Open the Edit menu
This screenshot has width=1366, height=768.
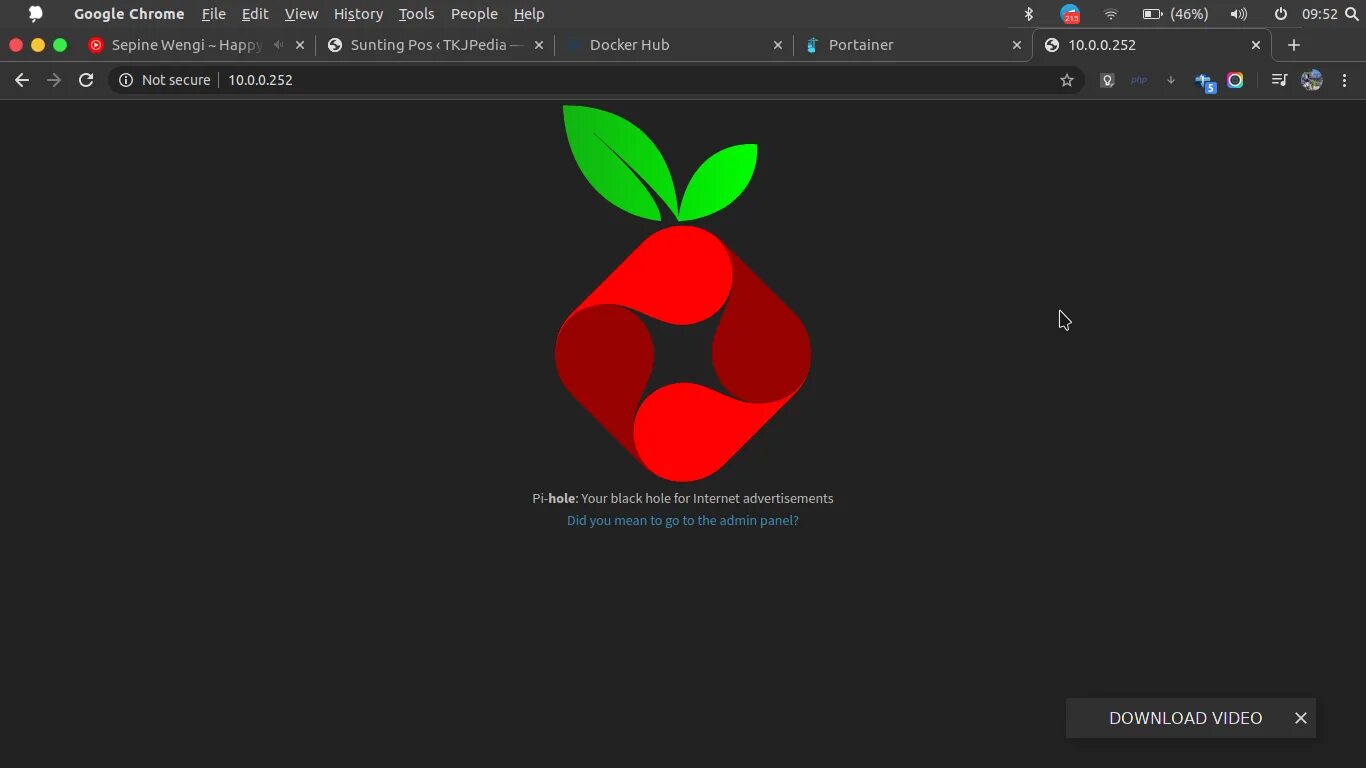point(255,14)
